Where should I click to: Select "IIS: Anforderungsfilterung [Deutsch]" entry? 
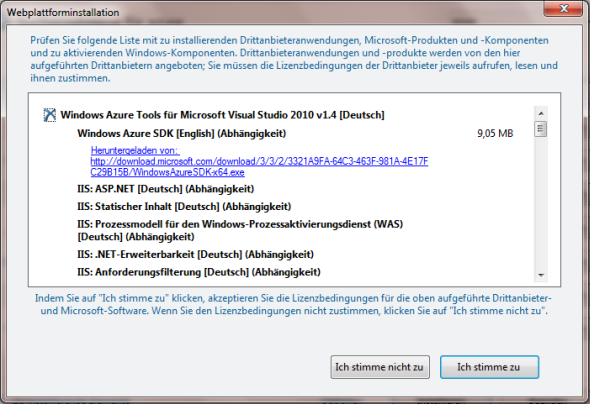[199, 272]
